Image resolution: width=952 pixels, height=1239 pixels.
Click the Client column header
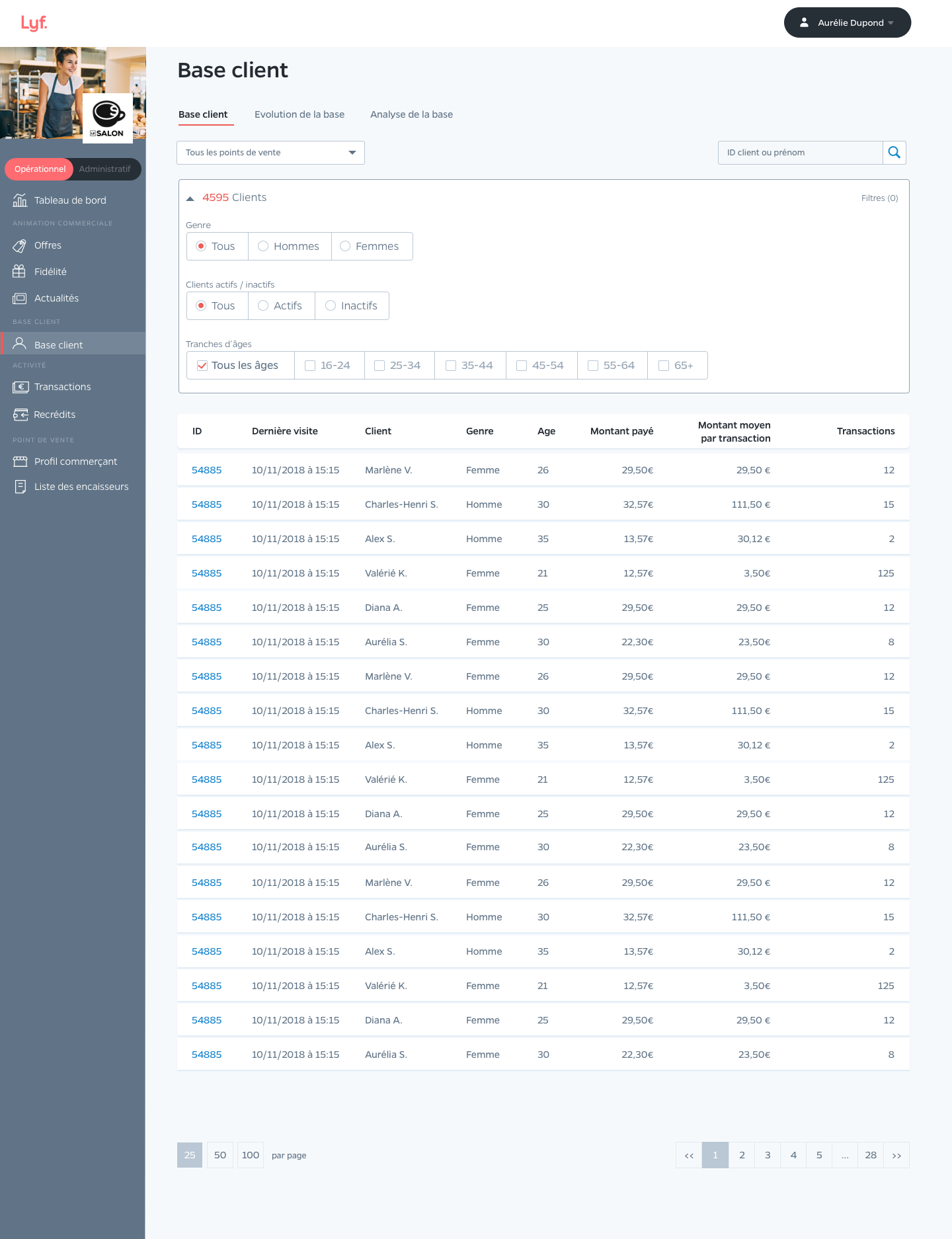tap(378, 431)
